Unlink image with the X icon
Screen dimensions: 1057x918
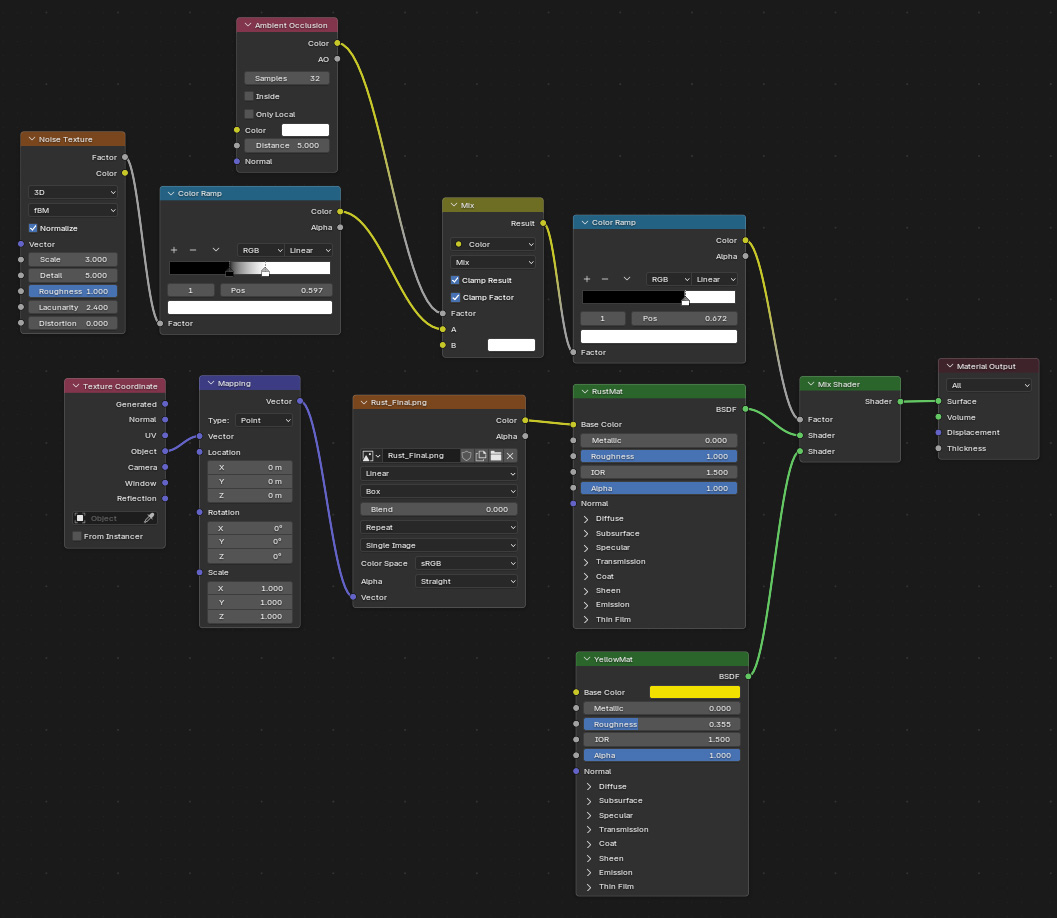(x=510, y=455)
